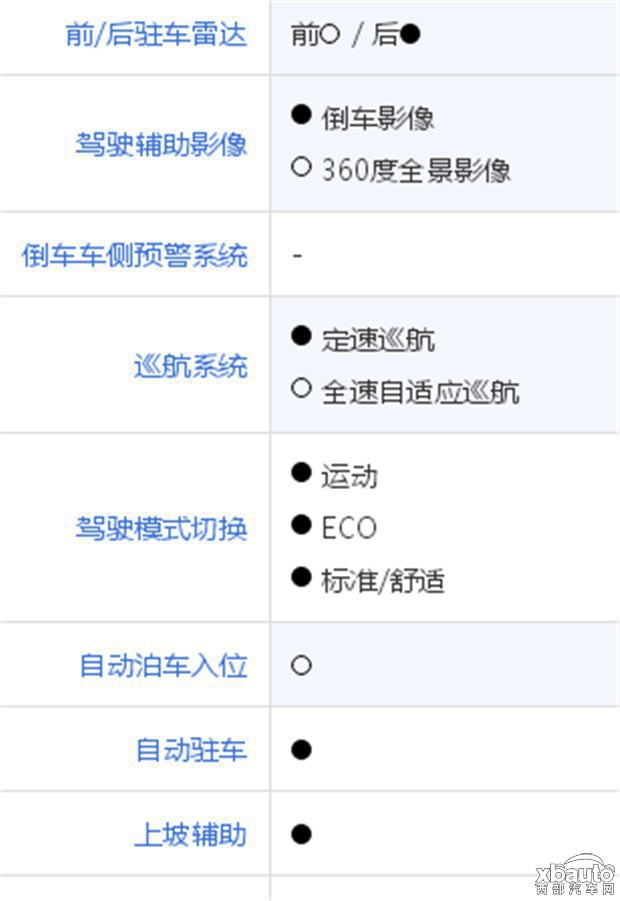Open the 前/后驻车雷达 link
This screenshot has width=620, height=901.
tap(156, 34)
